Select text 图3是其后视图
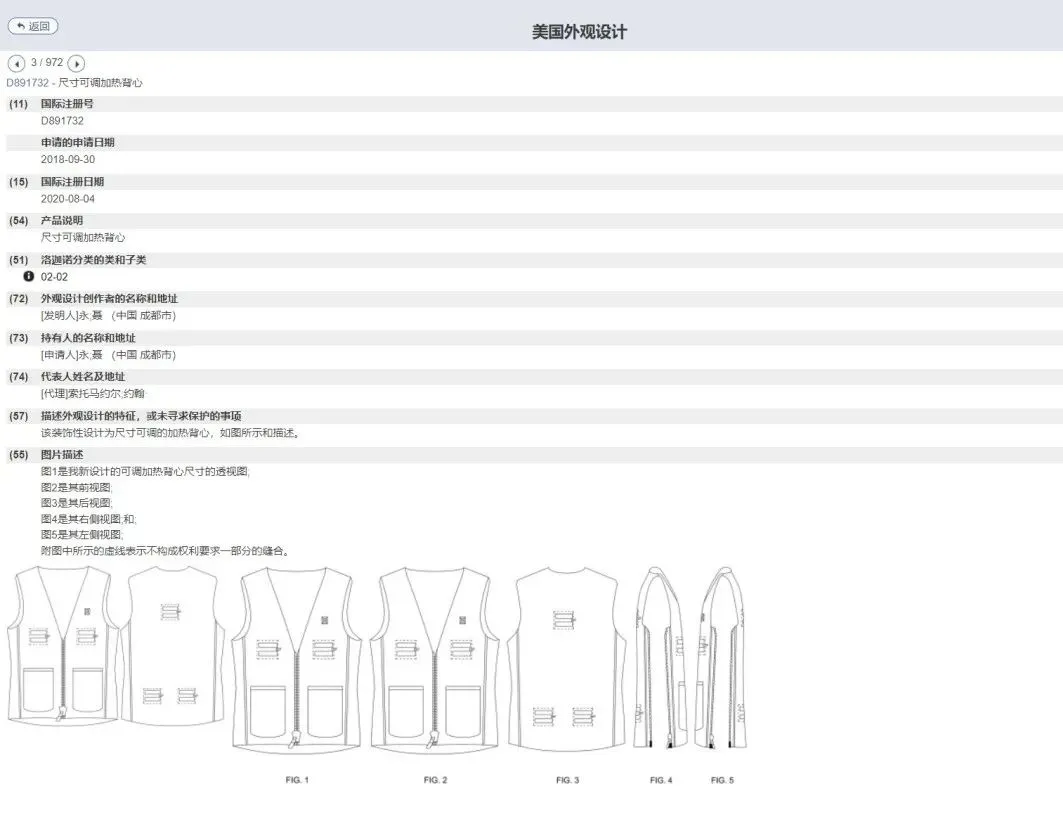1063x826 pixels. point(76,503)
